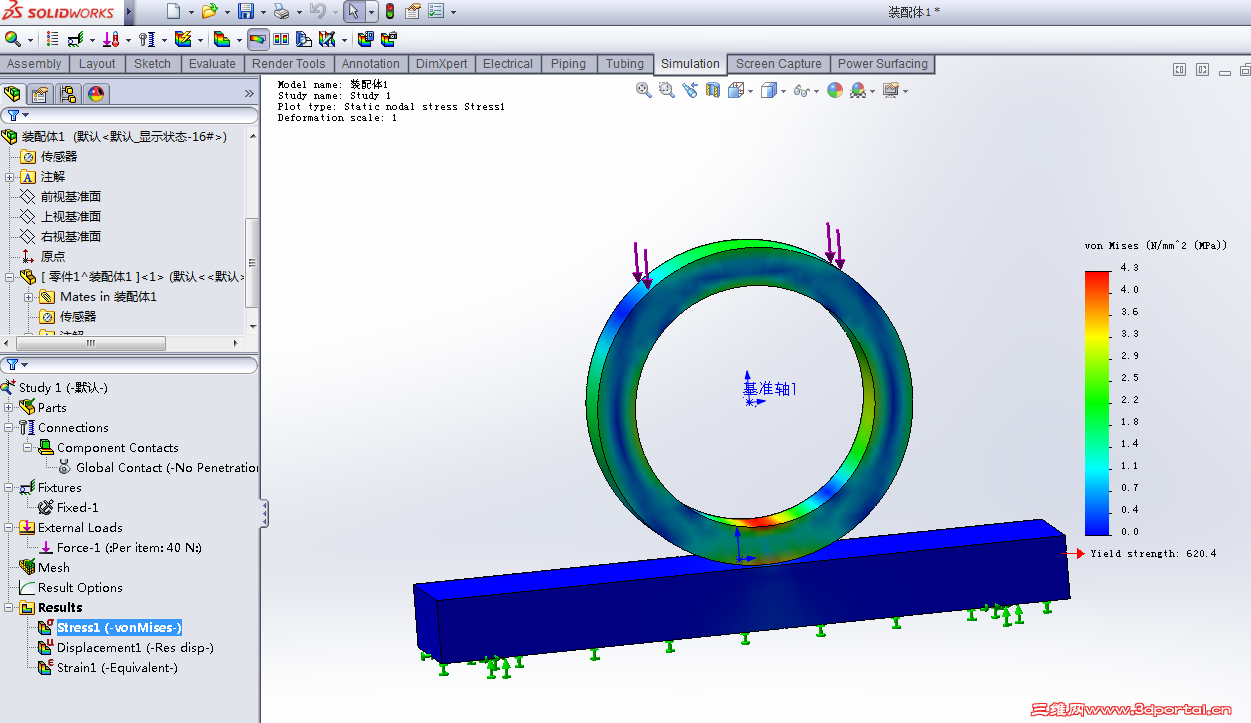Toggle the Deformed Result toolbar button

[x=258, y=39]
